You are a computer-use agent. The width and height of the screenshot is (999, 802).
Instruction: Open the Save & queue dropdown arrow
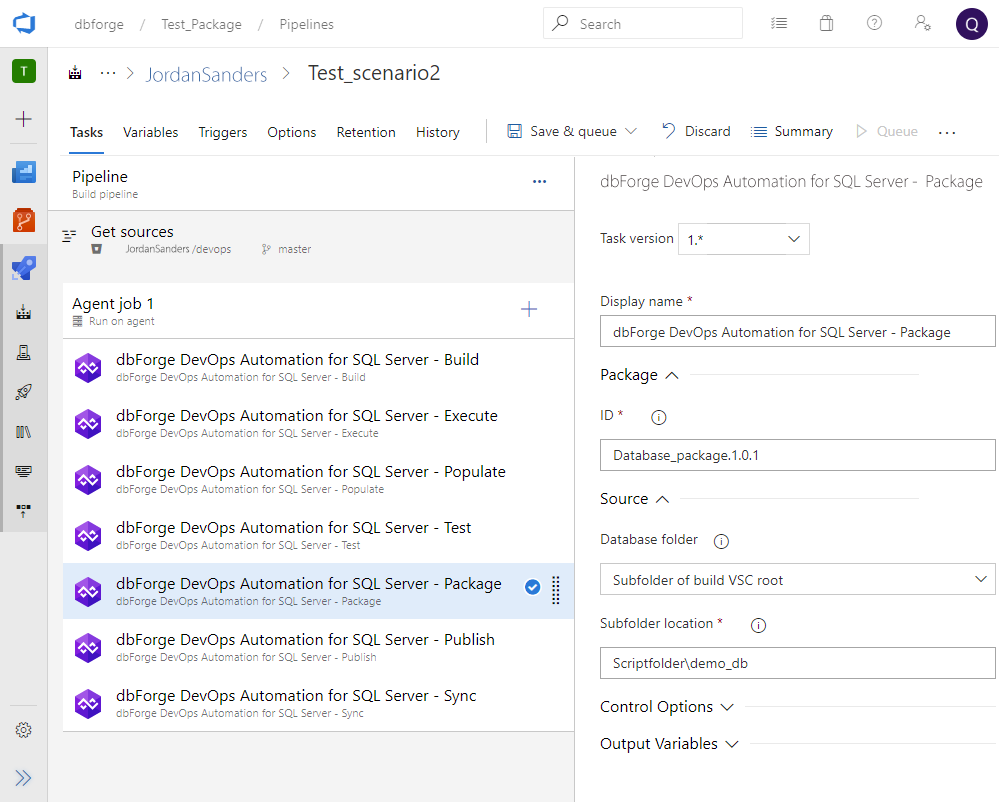(631, 131)
